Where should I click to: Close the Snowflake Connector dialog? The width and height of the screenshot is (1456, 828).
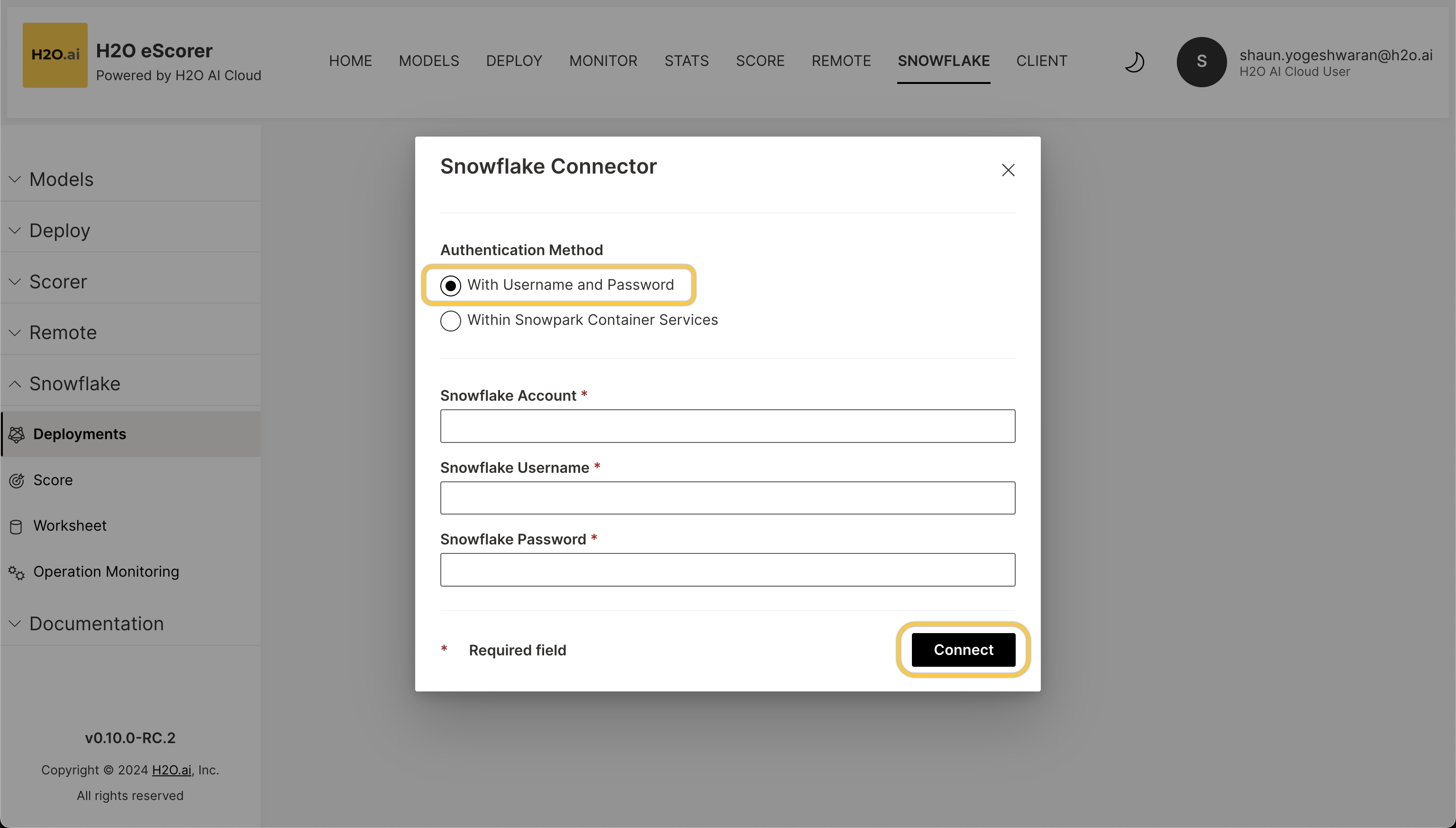click(1008, 170)
